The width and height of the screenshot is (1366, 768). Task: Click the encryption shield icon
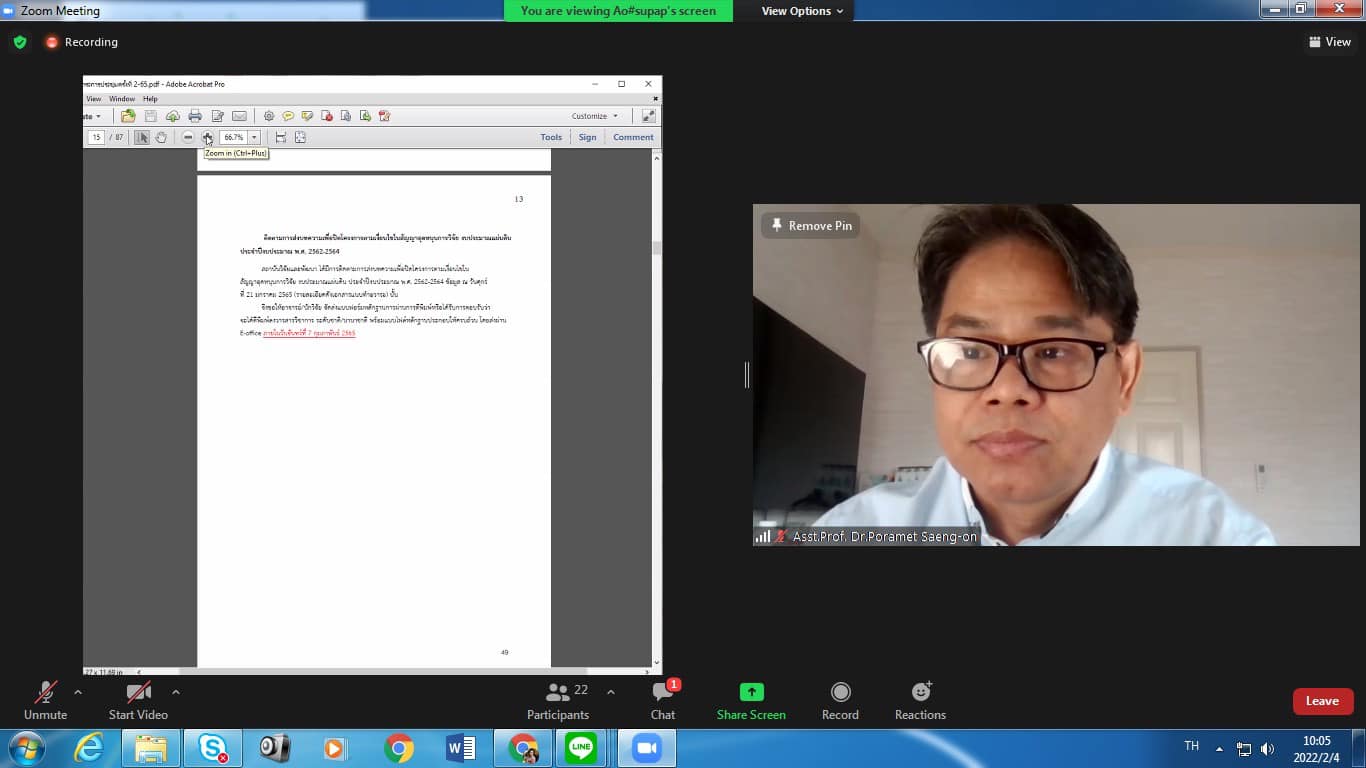click(x=20, y=42)
